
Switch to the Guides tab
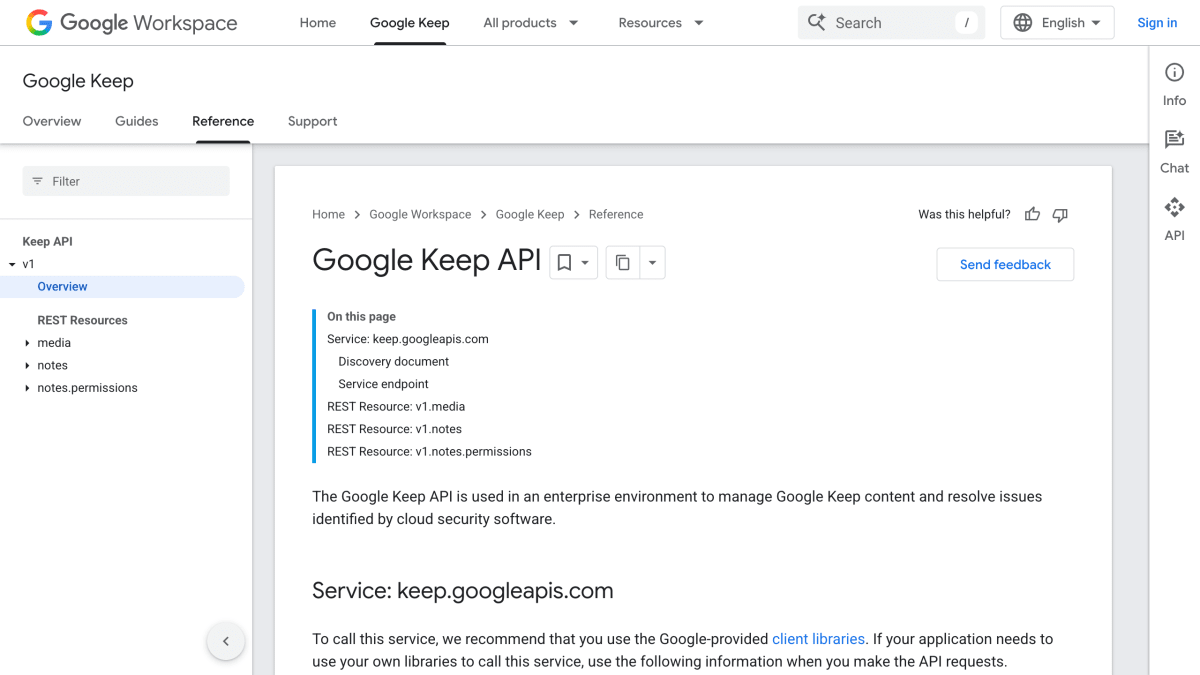click(x=137, y=121)
